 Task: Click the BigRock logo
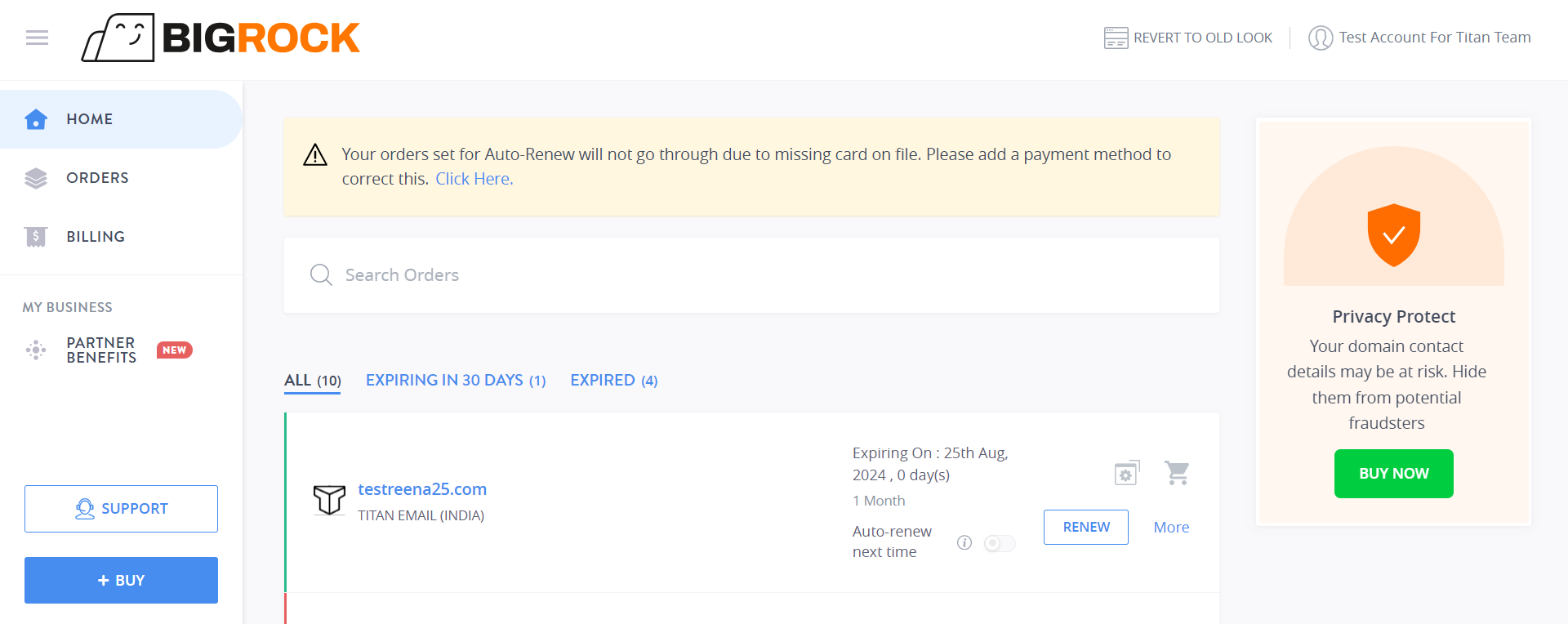click(220, 38)
